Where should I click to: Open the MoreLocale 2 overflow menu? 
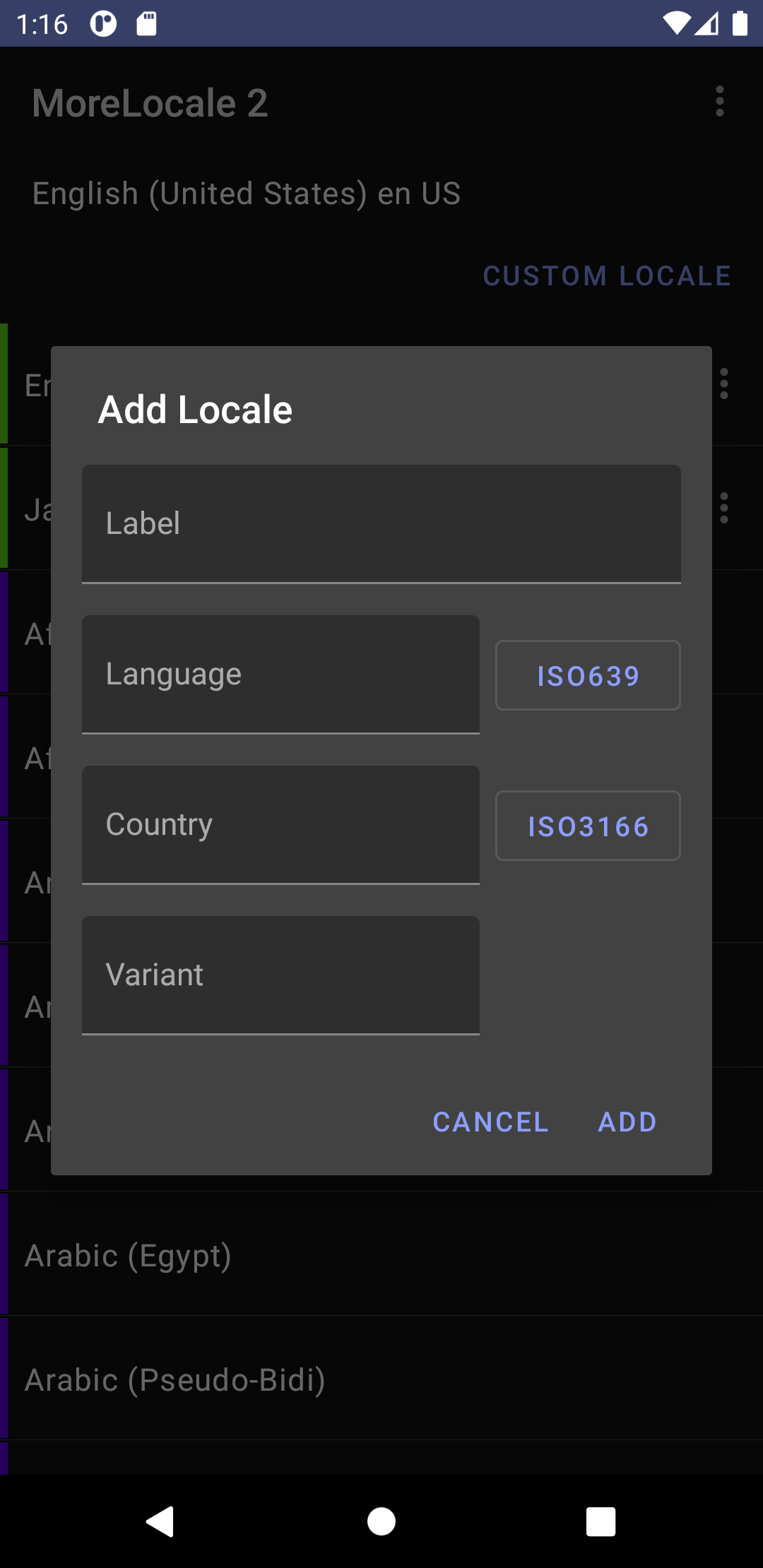720,102
